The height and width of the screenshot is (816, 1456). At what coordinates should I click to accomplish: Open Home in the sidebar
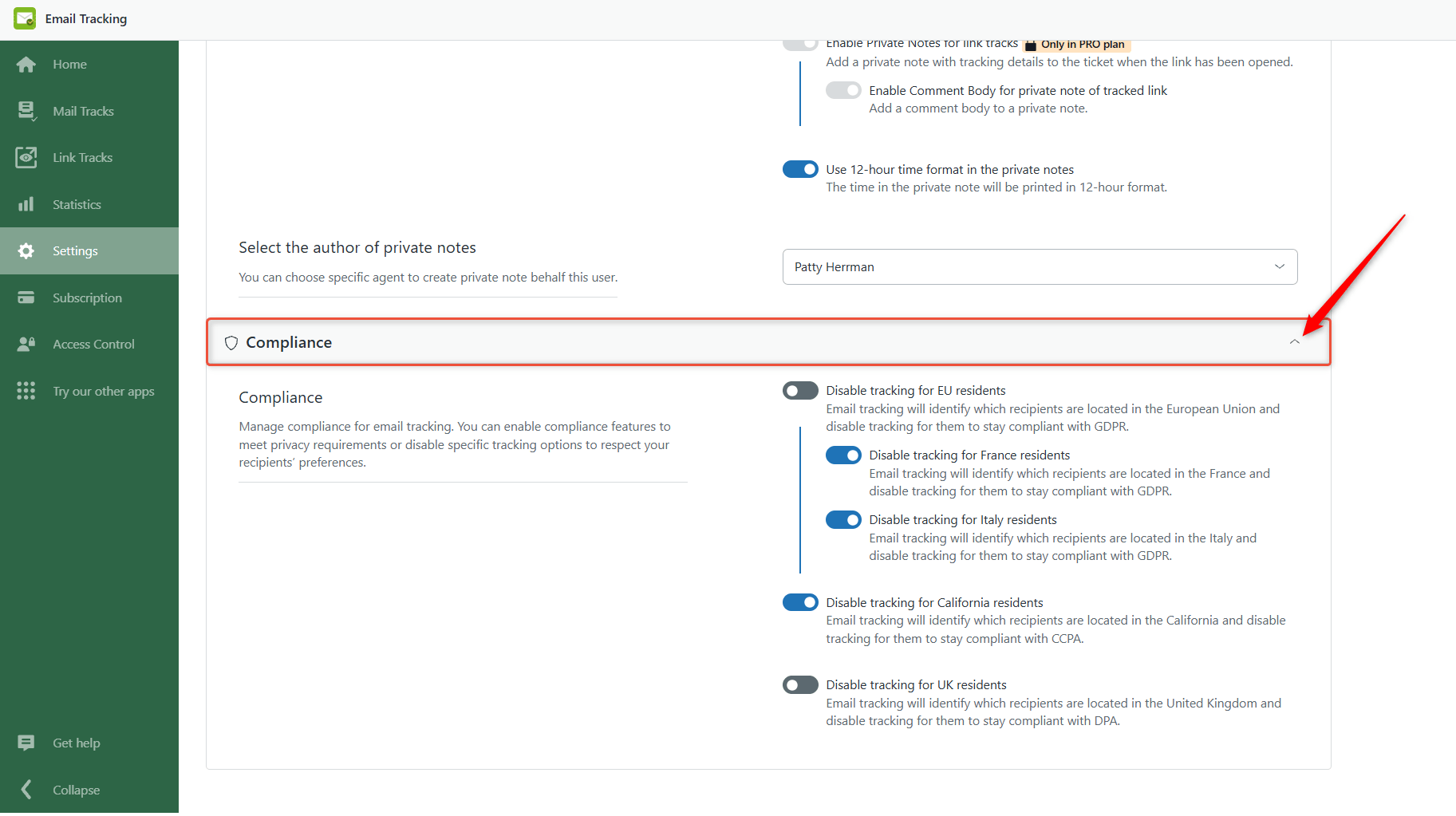click(89, 65)
